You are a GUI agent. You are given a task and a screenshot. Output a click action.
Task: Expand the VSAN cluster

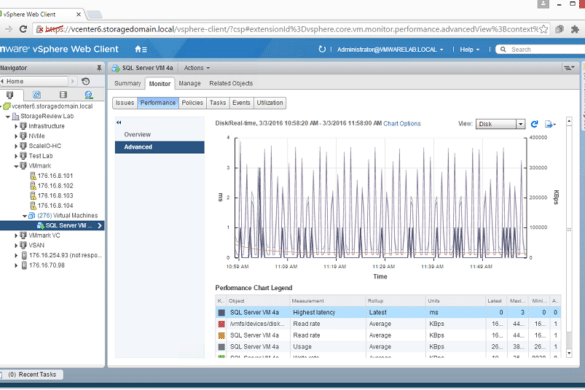coord(16,246)
